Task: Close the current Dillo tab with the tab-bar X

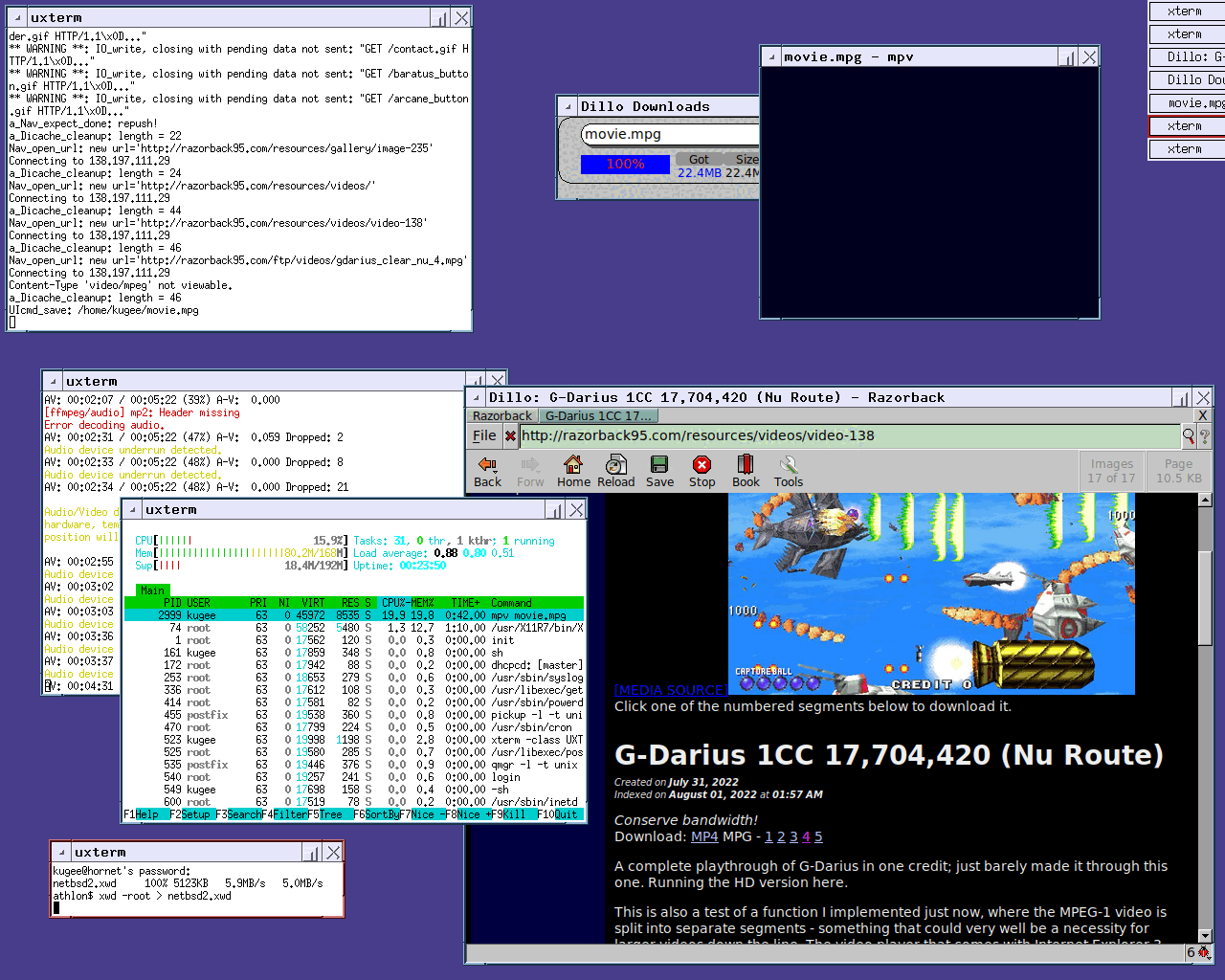Action: 1203,415
